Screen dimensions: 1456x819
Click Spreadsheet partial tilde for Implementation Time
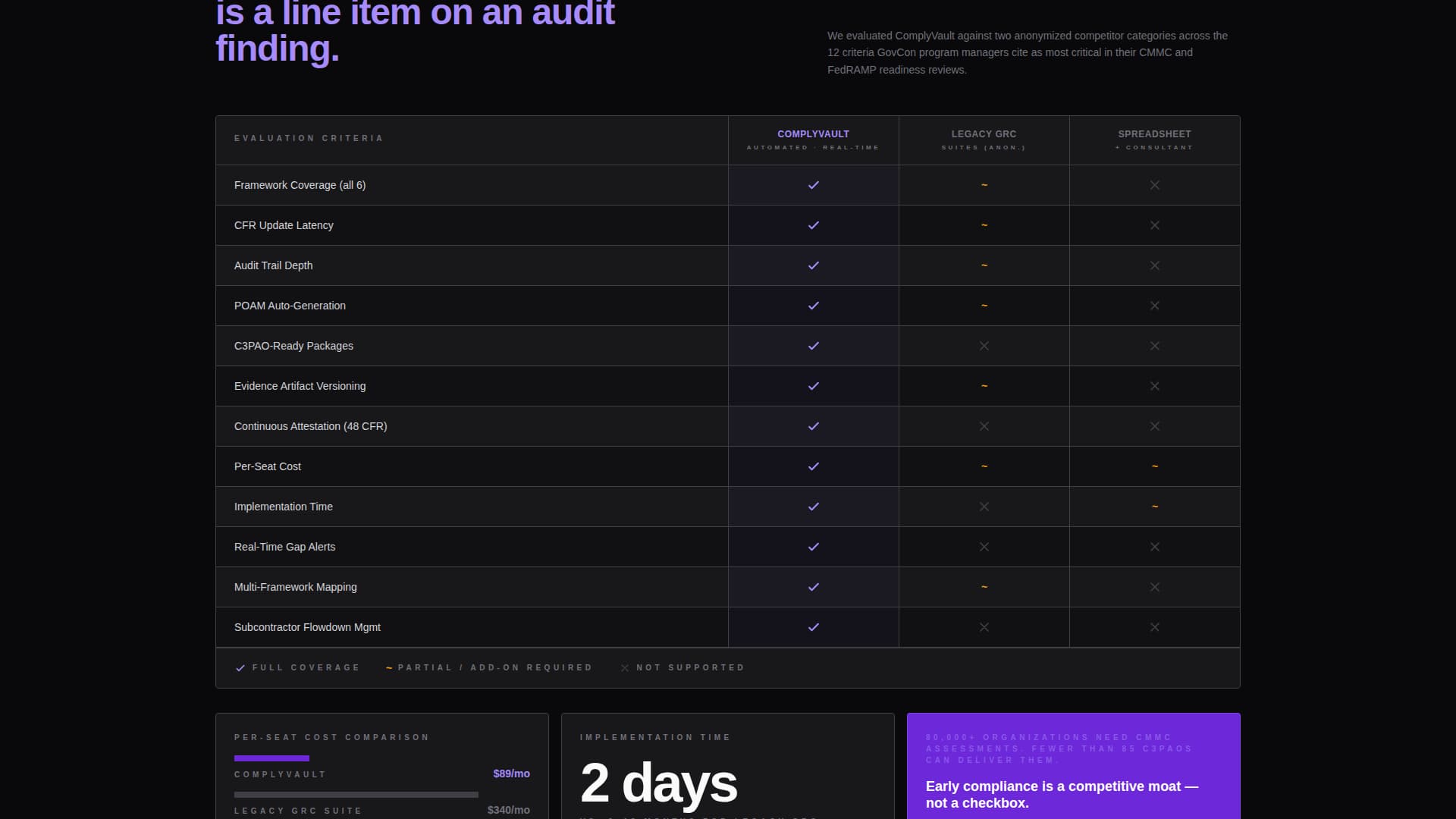pyautogui.click(x=1155, y=507)
